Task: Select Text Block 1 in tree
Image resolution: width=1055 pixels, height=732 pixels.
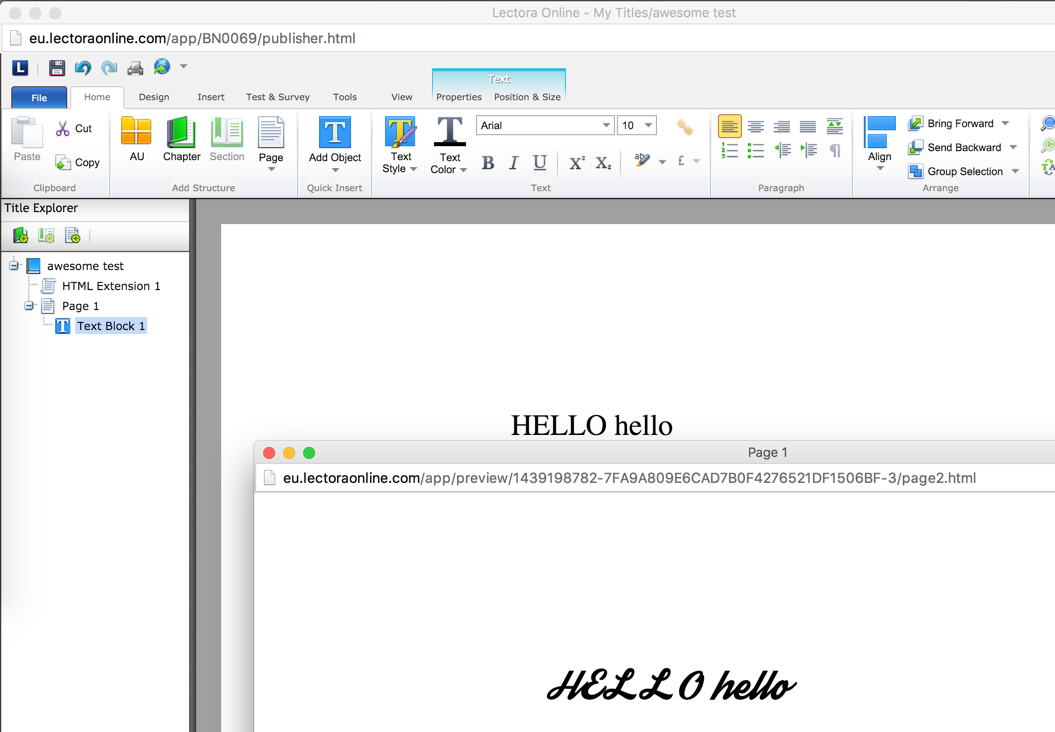Action: pyautogui.click(x=111, y=326)
